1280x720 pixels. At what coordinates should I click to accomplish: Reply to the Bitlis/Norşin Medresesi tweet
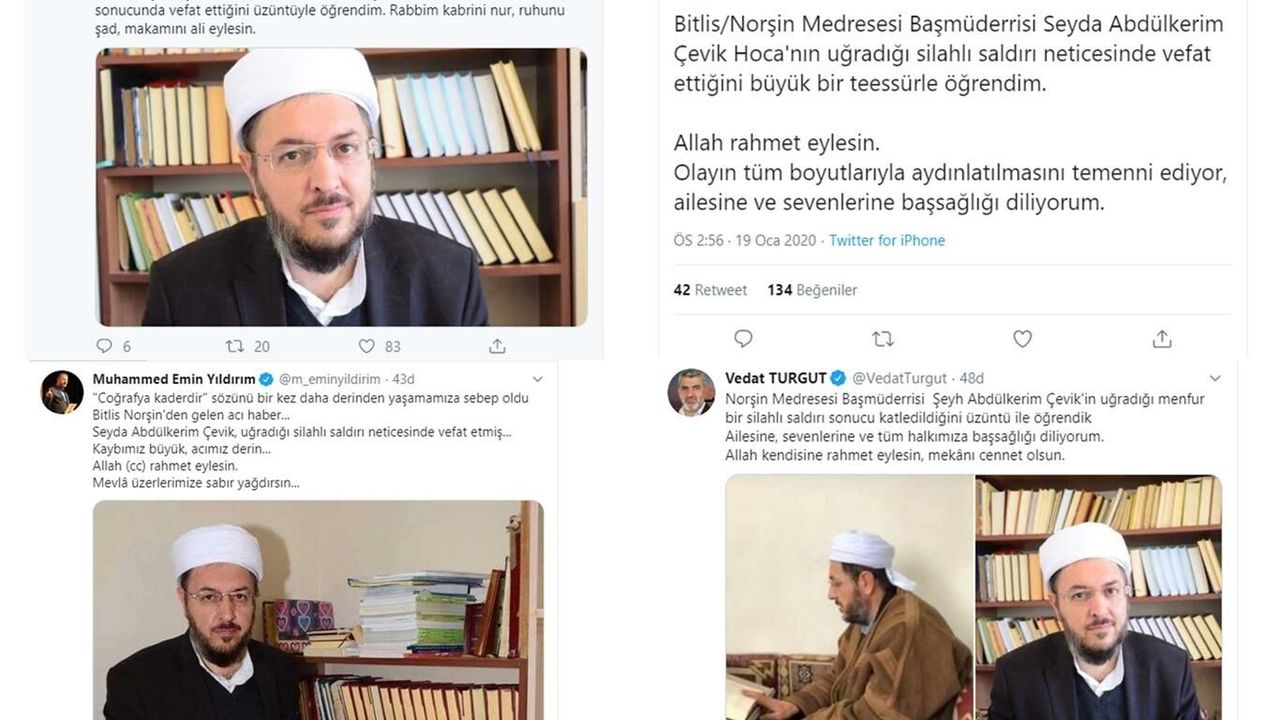tap(743, 339)
